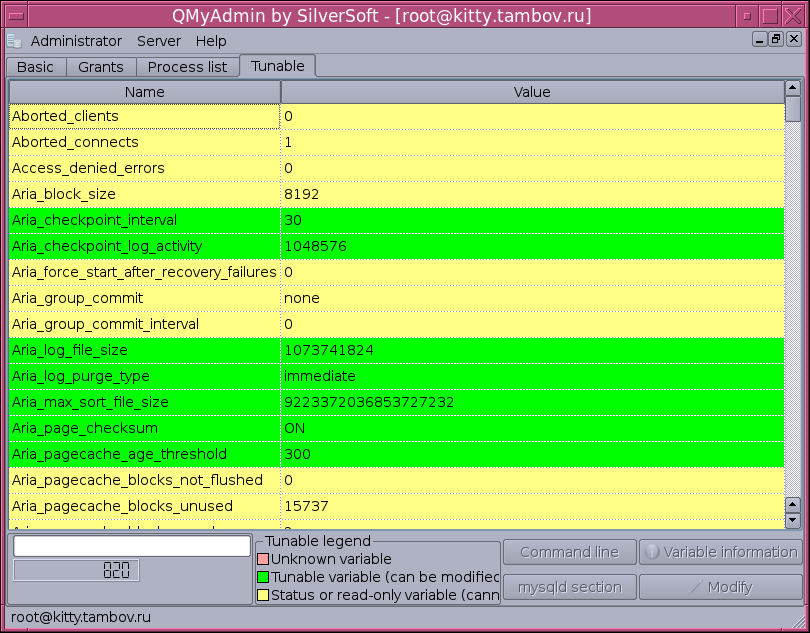810x633 pixels.
Task: Minimize the inner MDI child window
Action: (x=760, y=40)
